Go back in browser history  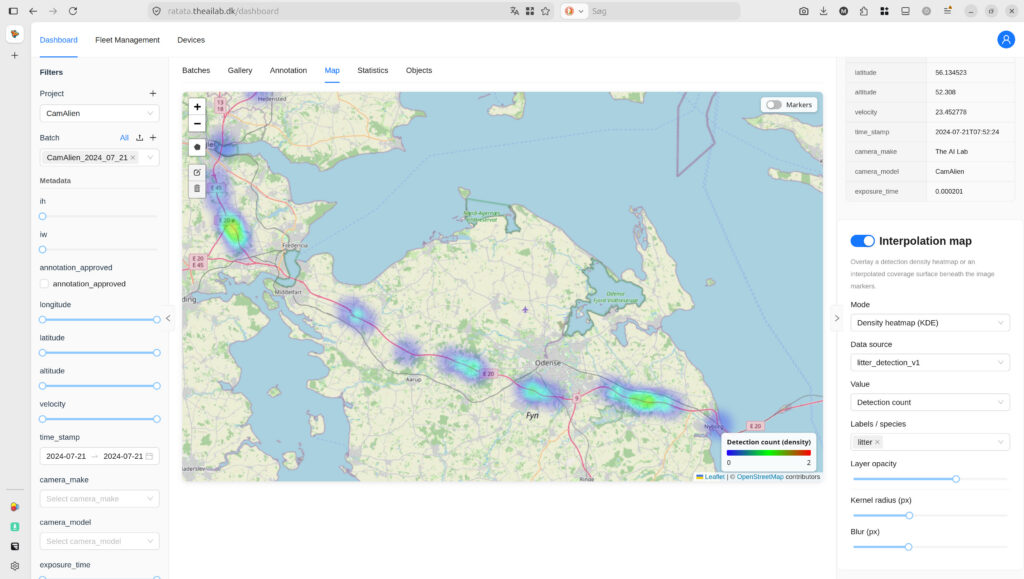click(33, 11)
